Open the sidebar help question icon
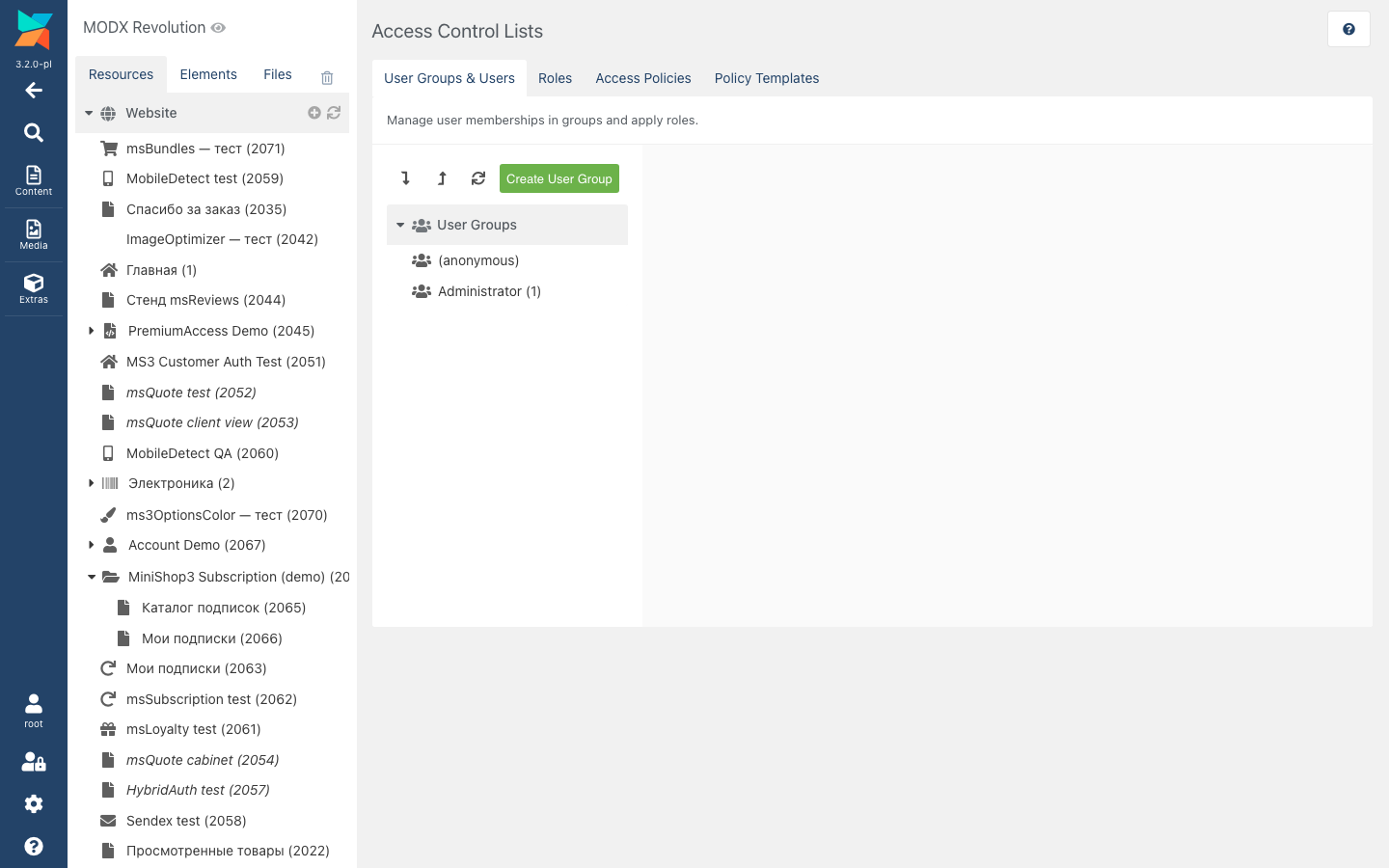This screenshot has height=868, width=1389. coord(34,847)
